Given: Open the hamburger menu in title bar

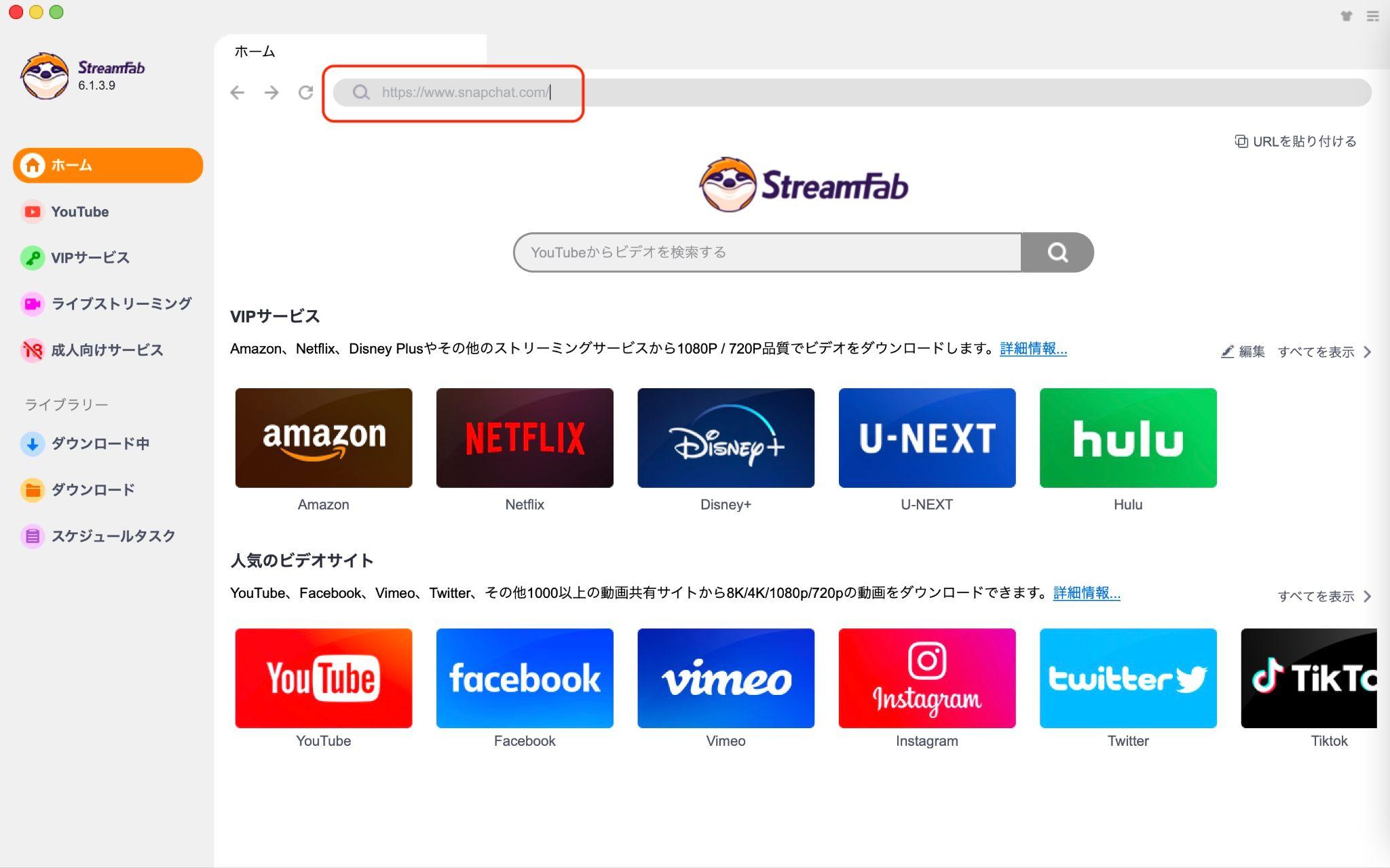Looking at the screenshot, I should tap(1372, 16).
